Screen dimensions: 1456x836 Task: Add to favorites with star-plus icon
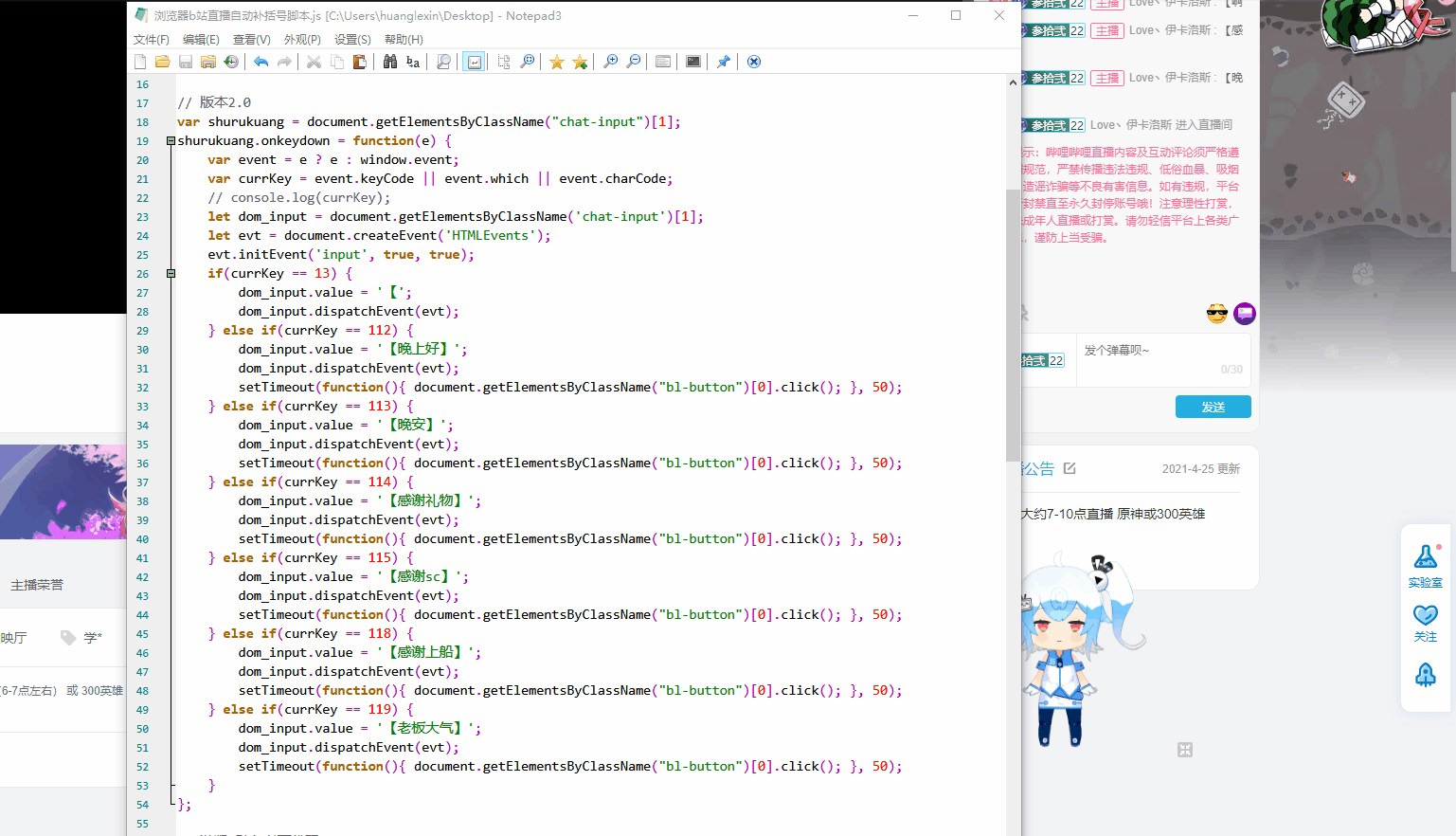coord(580,62)
